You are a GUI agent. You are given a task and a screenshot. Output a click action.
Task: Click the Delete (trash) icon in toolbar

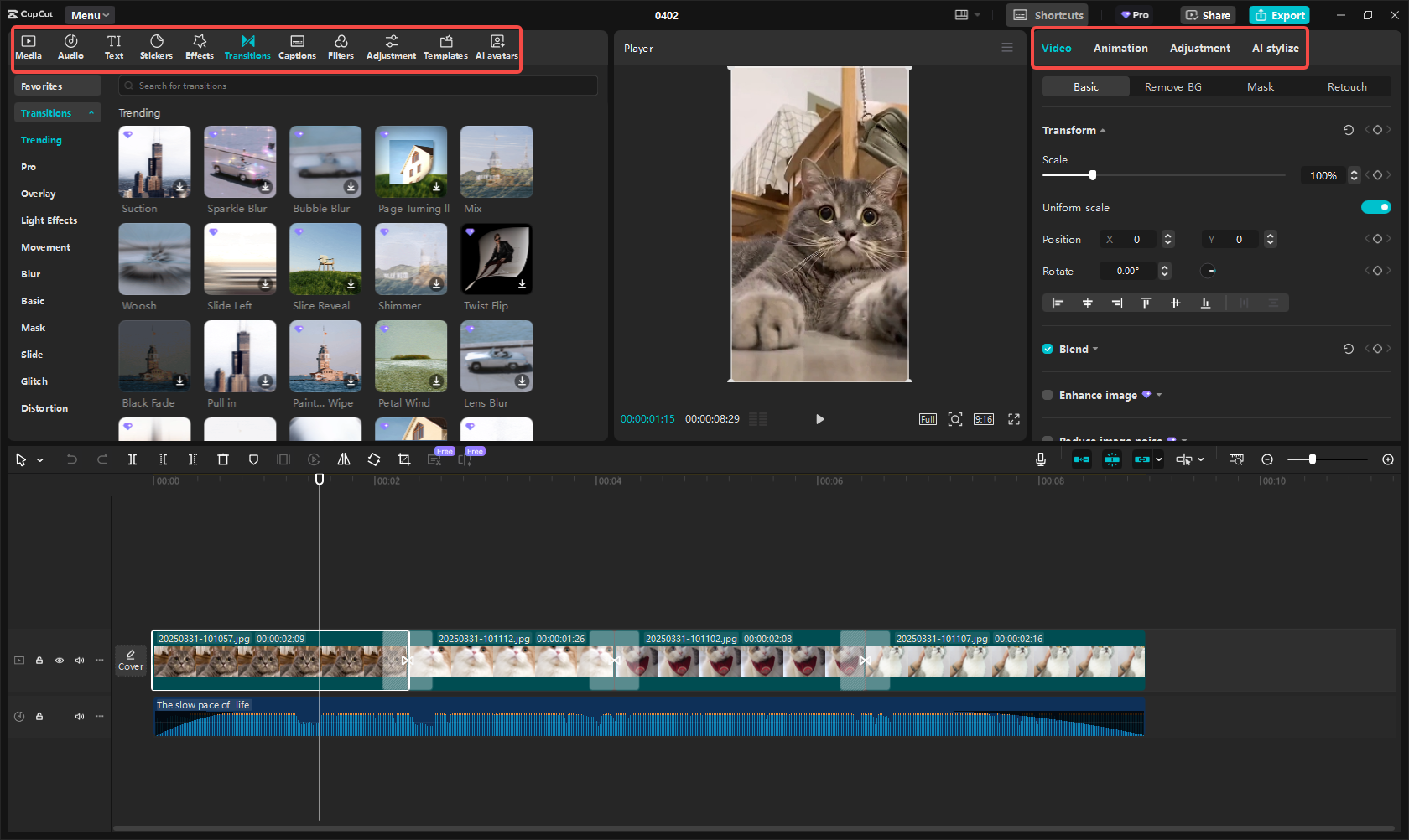click(223, 459)
